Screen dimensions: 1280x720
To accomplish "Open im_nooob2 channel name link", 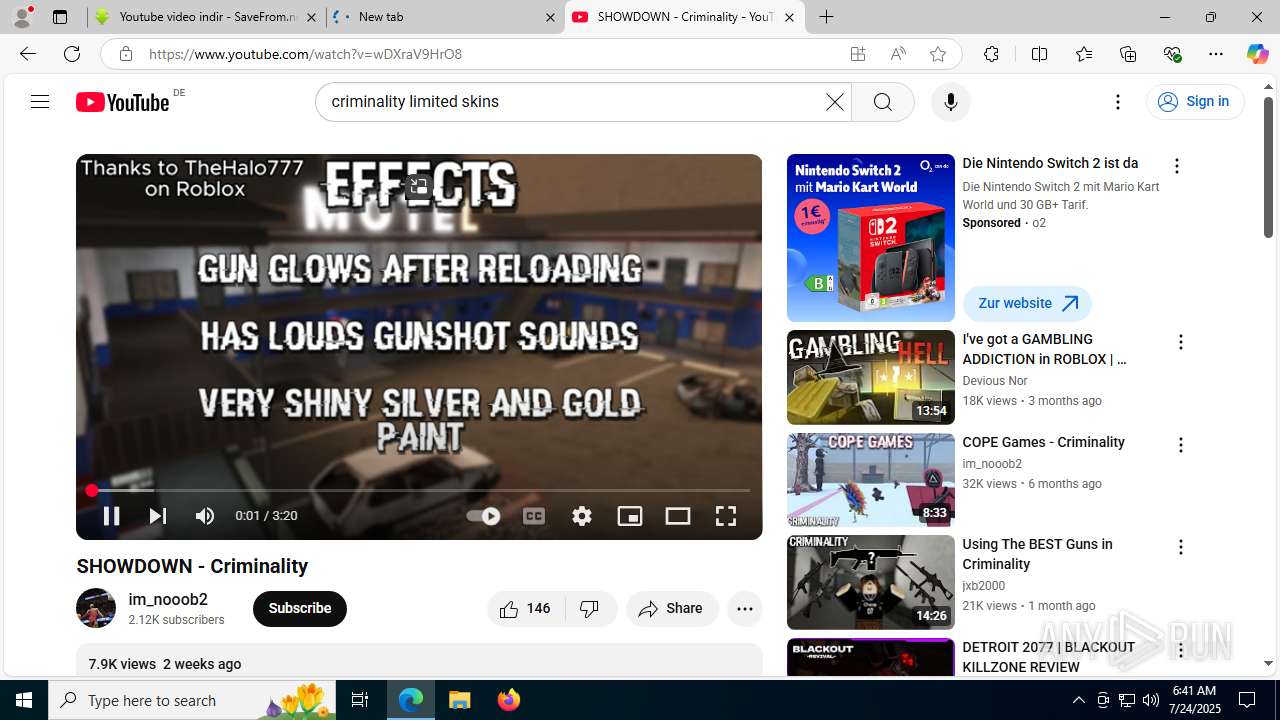I will coord(168,599).
